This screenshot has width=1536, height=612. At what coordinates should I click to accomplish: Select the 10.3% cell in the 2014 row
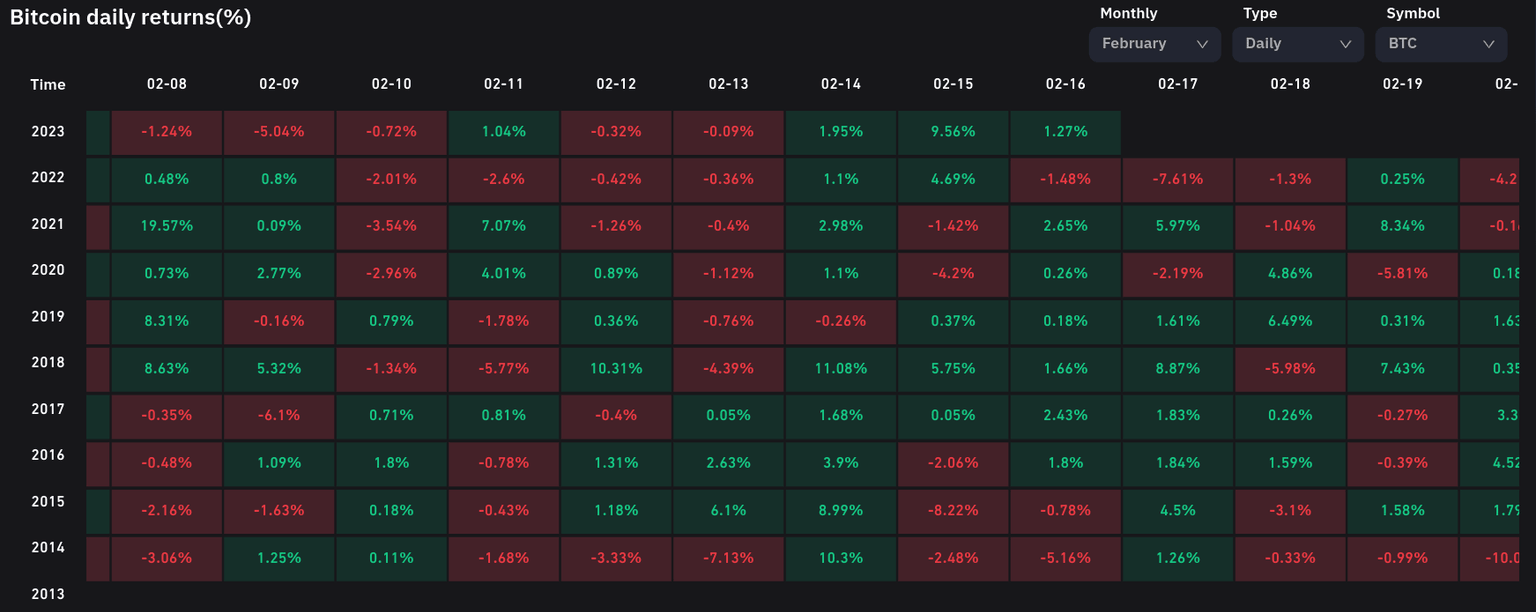(x=840, y=558)
